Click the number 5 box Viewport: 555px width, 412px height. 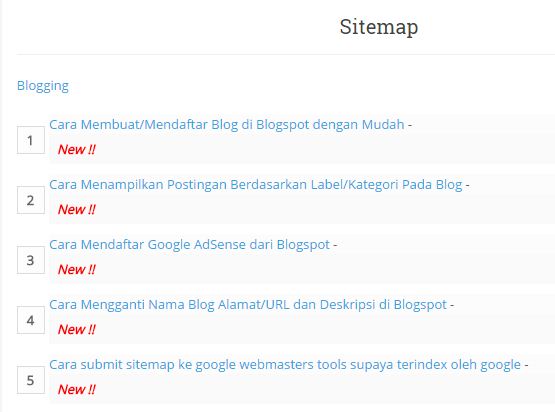31,380
